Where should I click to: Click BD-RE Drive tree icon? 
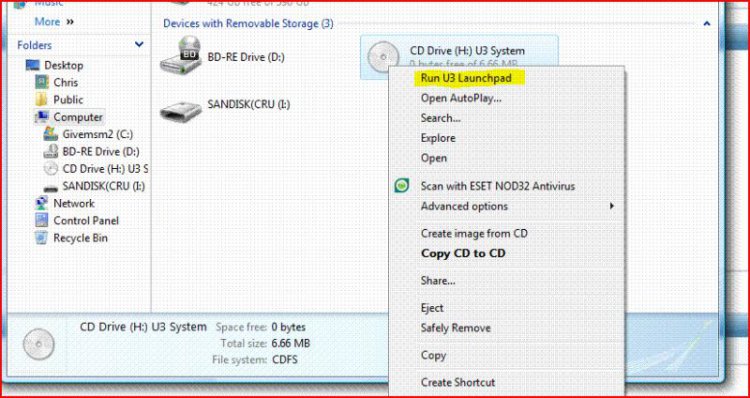tap(51, 152)
